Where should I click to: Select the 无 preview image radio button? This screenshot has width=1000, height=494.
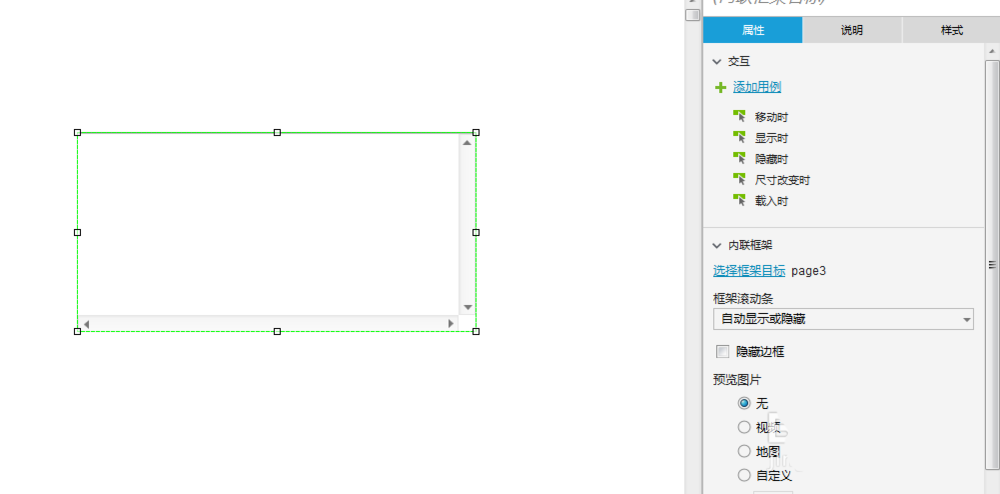tap(744, 404)
